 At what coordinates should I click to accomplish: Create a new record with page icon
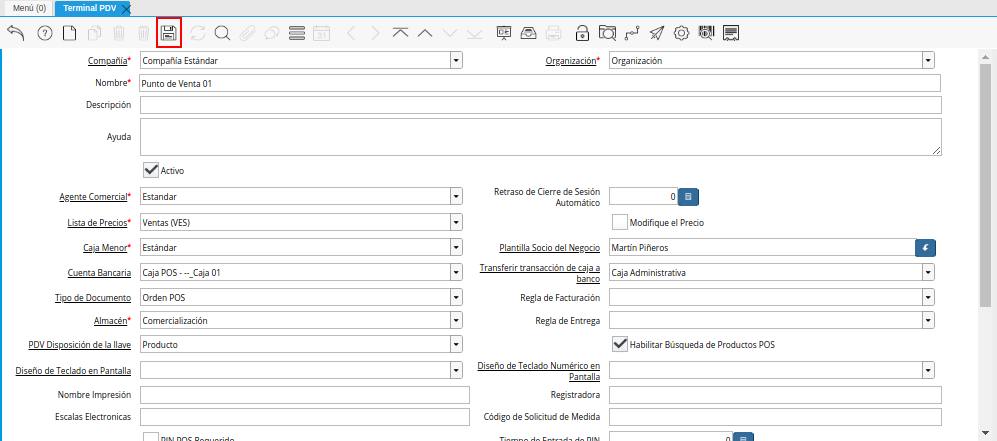pyautogui.click(x=70, y=33)
